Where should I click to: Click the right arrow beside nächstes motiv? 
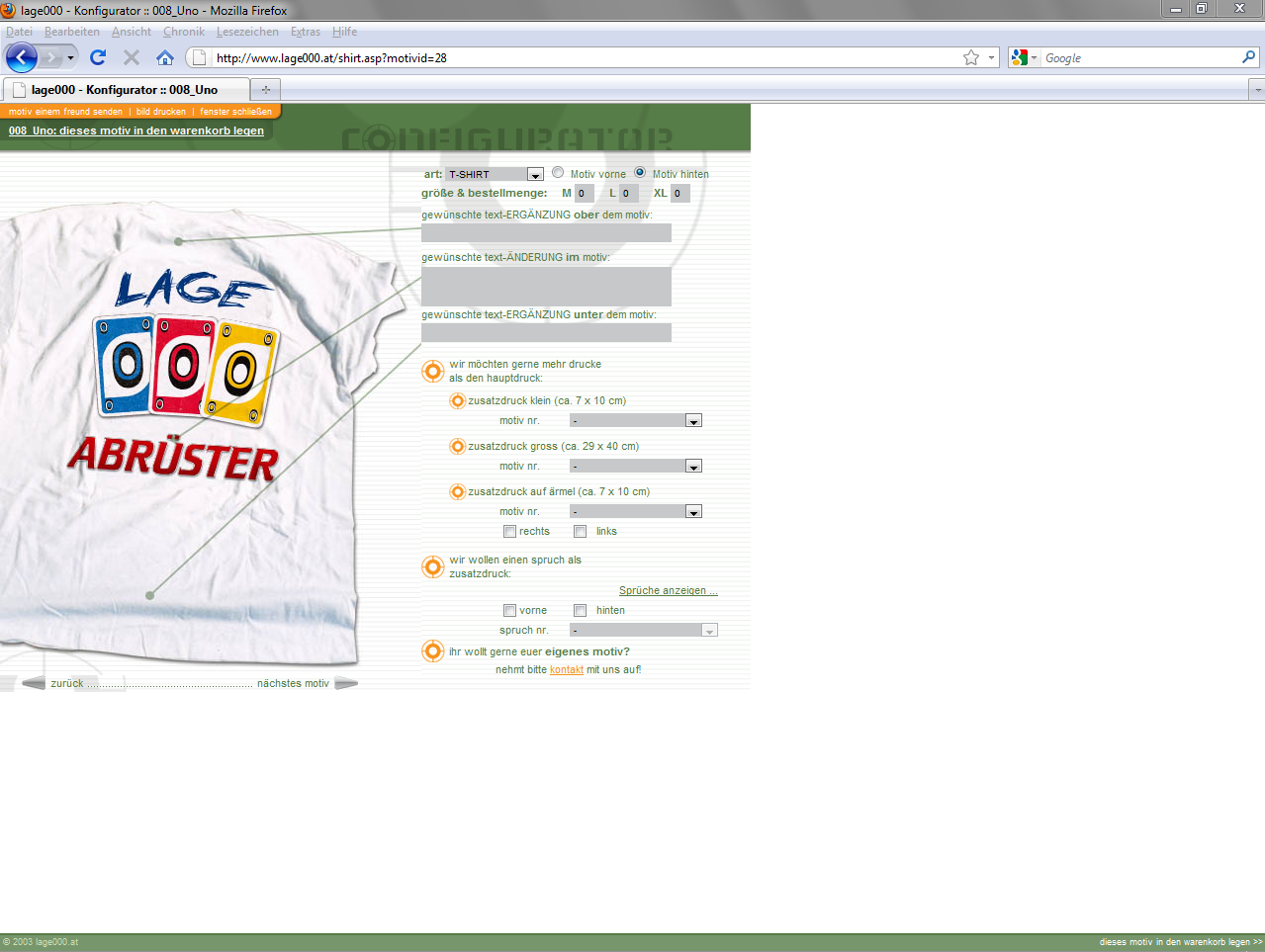point(346,683)
